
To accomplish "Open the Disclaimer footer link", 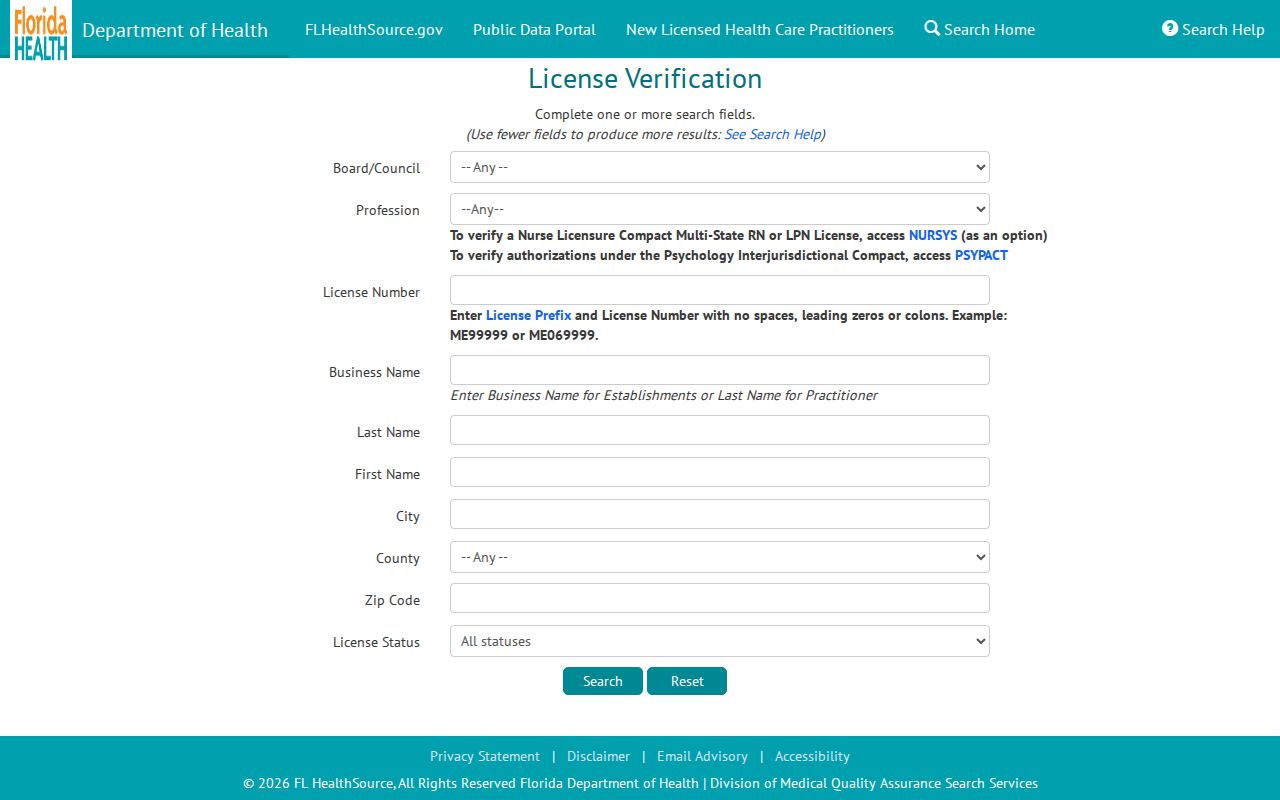I will 598,756.
